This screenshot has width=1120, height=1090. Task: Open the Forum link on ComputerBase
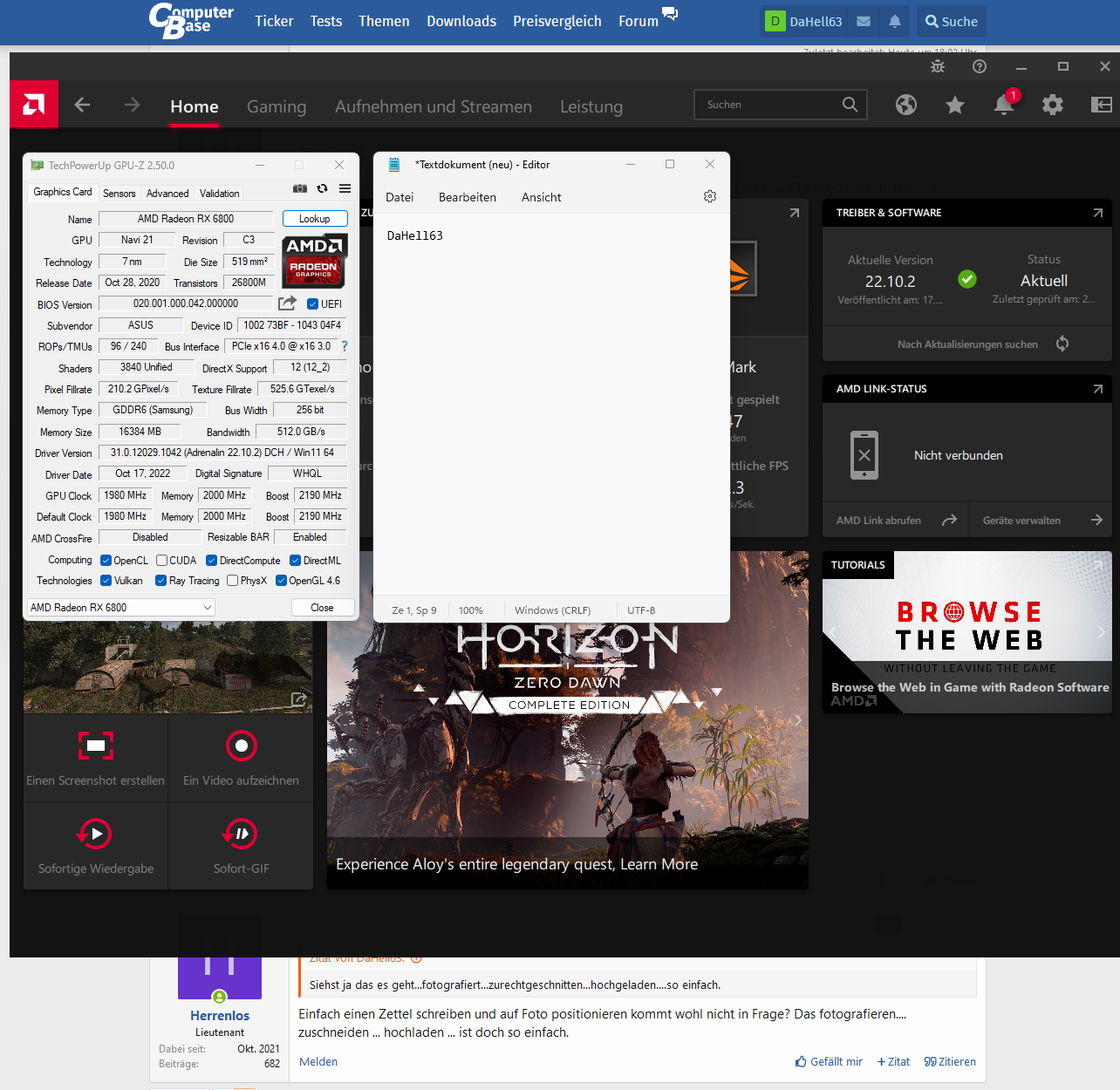tap(639, 22)
